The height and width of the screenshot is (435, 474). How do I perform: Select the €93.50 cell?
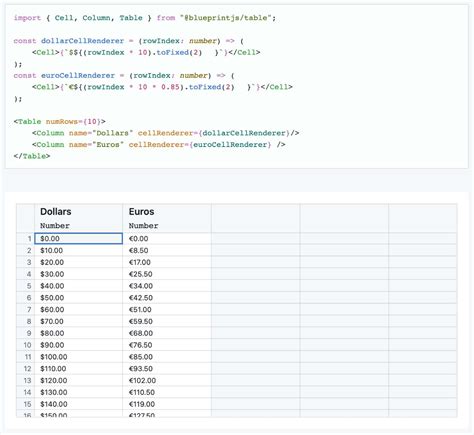(x=167, y=369)
